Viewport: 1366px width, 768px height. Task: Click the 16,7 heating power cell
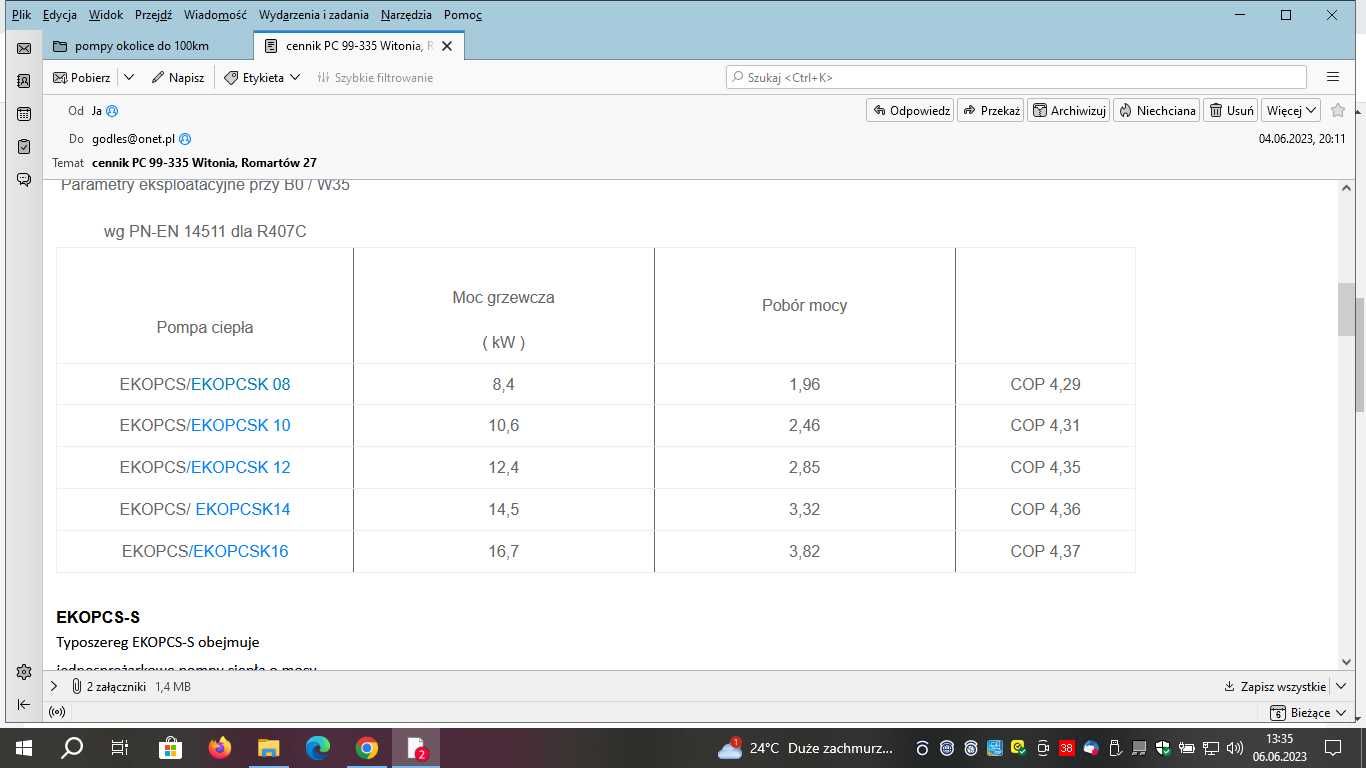click(x=504, y=551)
